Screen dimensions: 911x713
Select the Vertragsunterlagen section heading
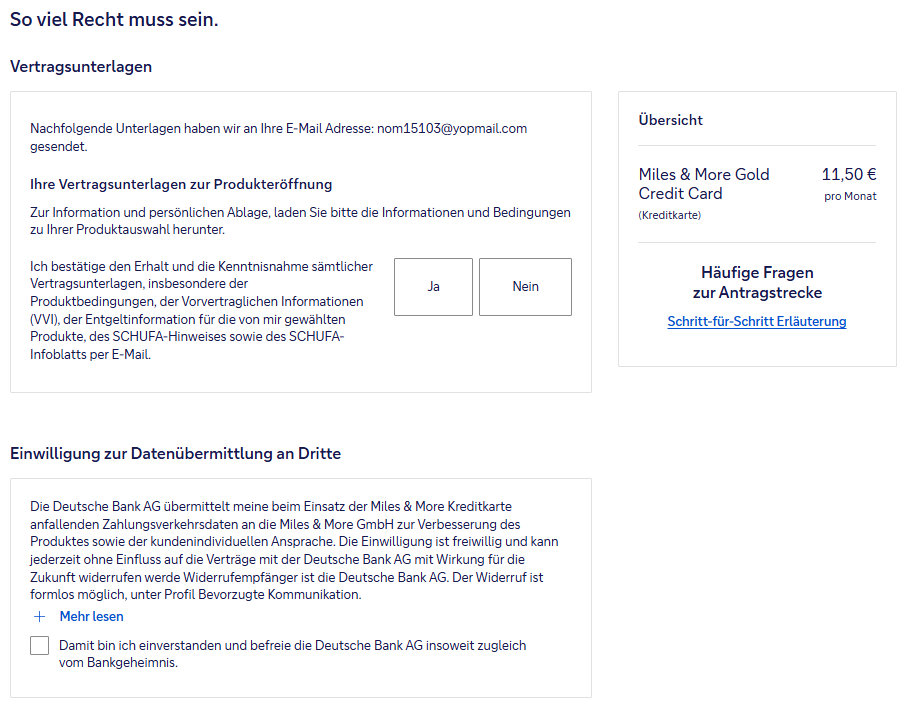(x=81, y=67)
